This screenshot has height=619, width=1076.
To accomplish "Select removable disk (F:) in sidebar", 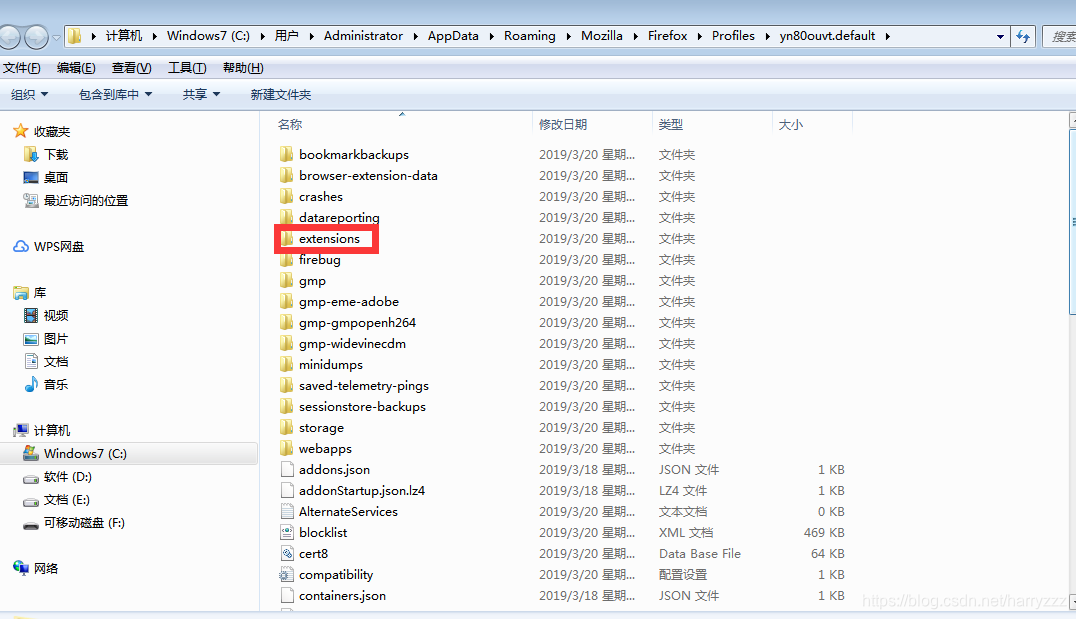I will point(84,522).
